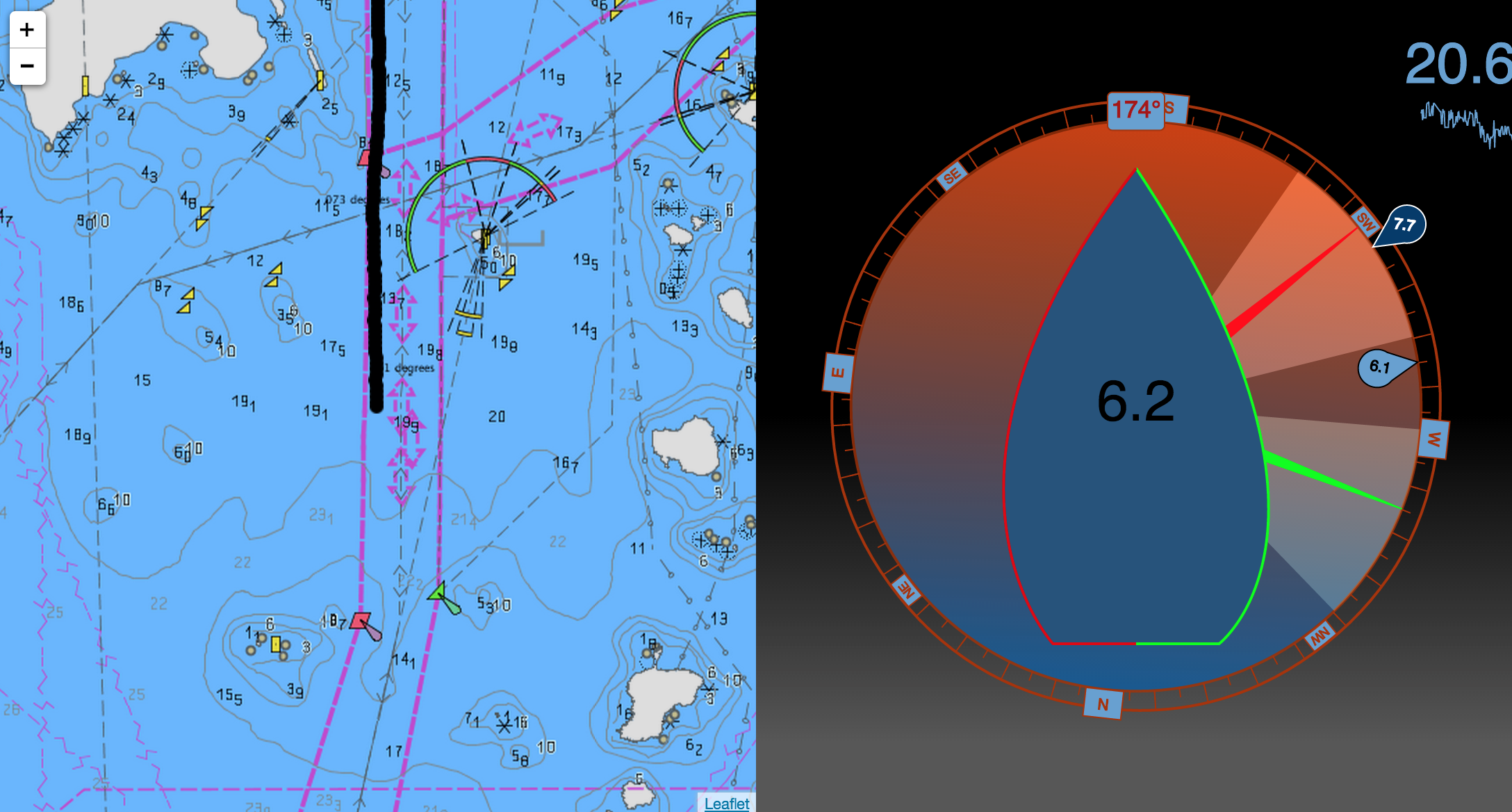Click the 7.7 wind speed pointer bubble

(x=1405, y=225)
